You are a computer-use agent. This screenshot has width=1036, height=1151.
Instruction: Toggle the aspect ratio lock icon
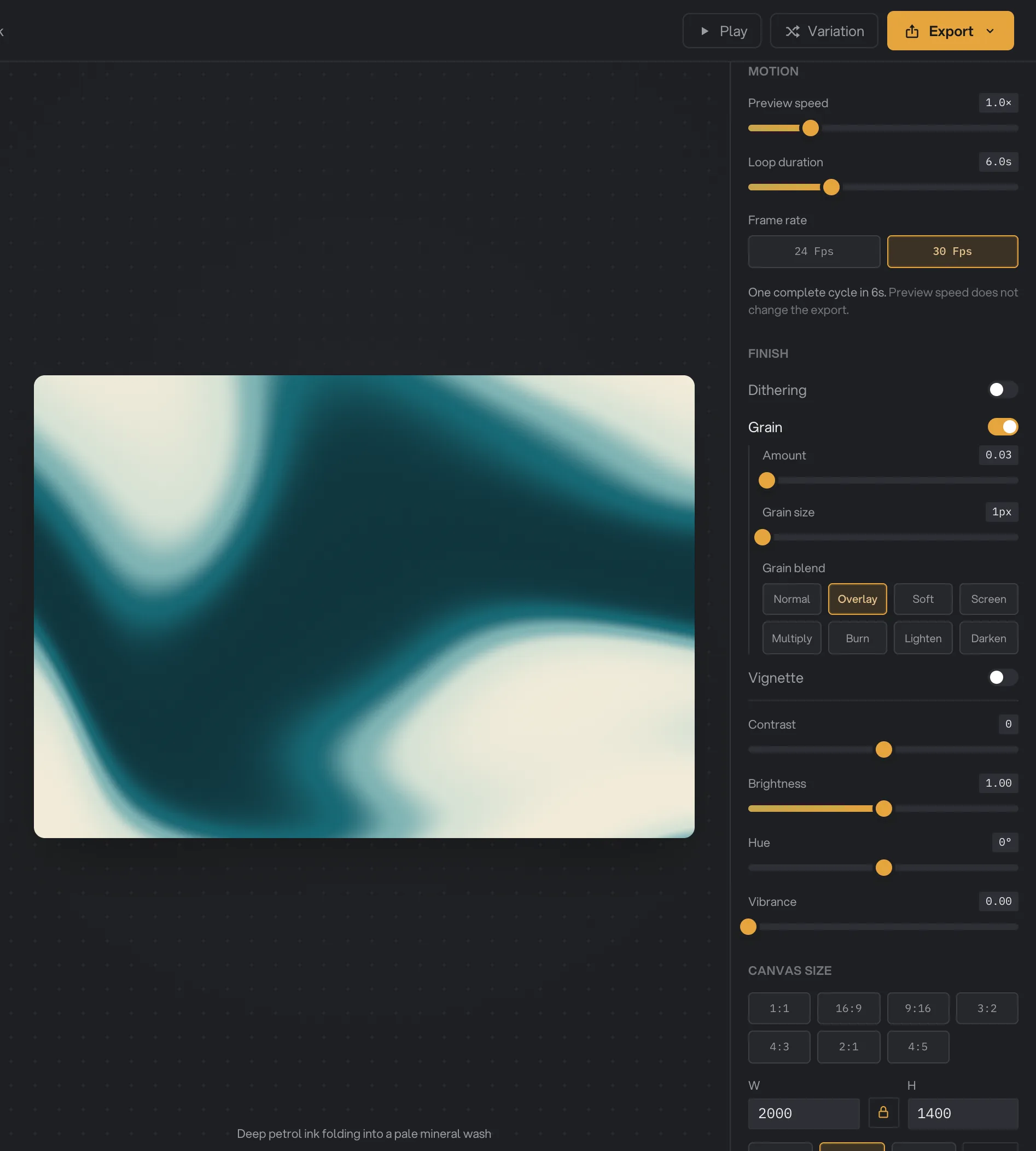pos(883,1113)
